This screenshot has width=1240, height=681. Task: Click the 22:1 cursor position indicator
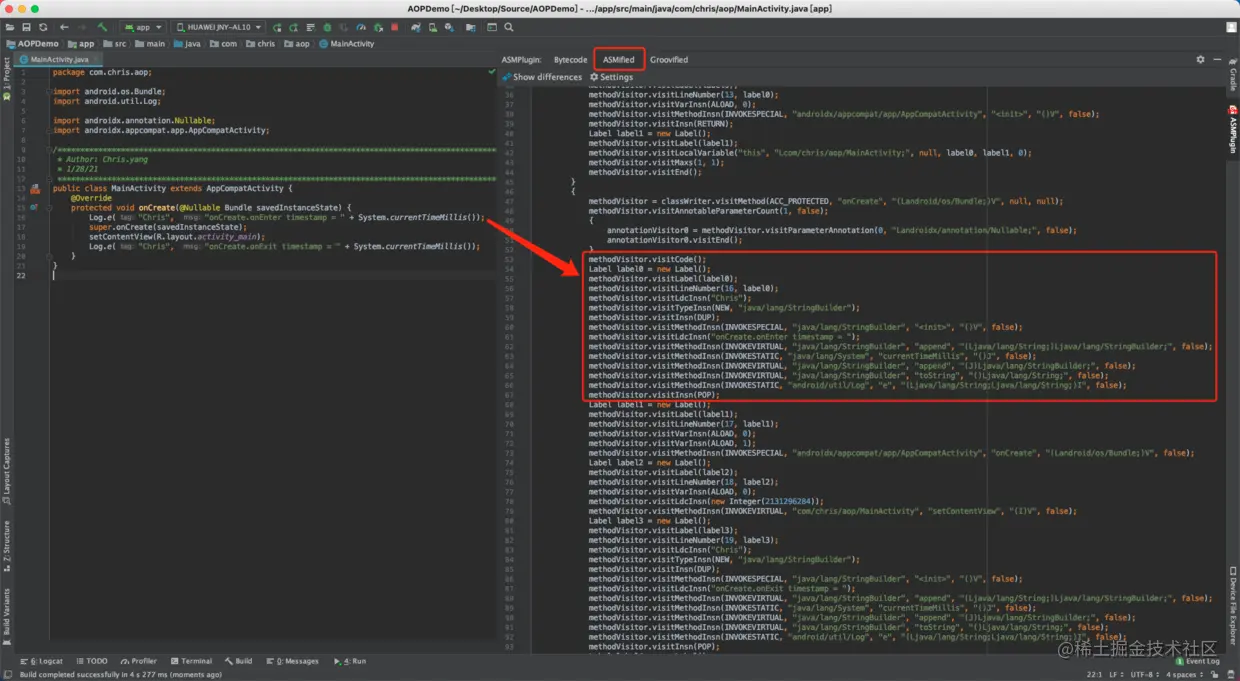(x=1094, y=675)
